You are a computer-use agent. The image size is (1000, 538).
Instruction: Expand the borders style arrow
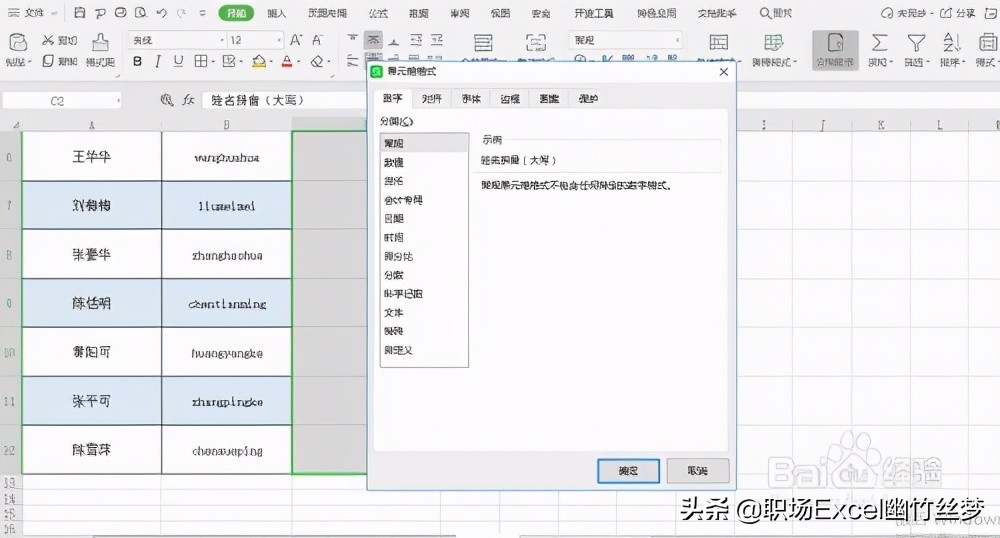(214, 62)
